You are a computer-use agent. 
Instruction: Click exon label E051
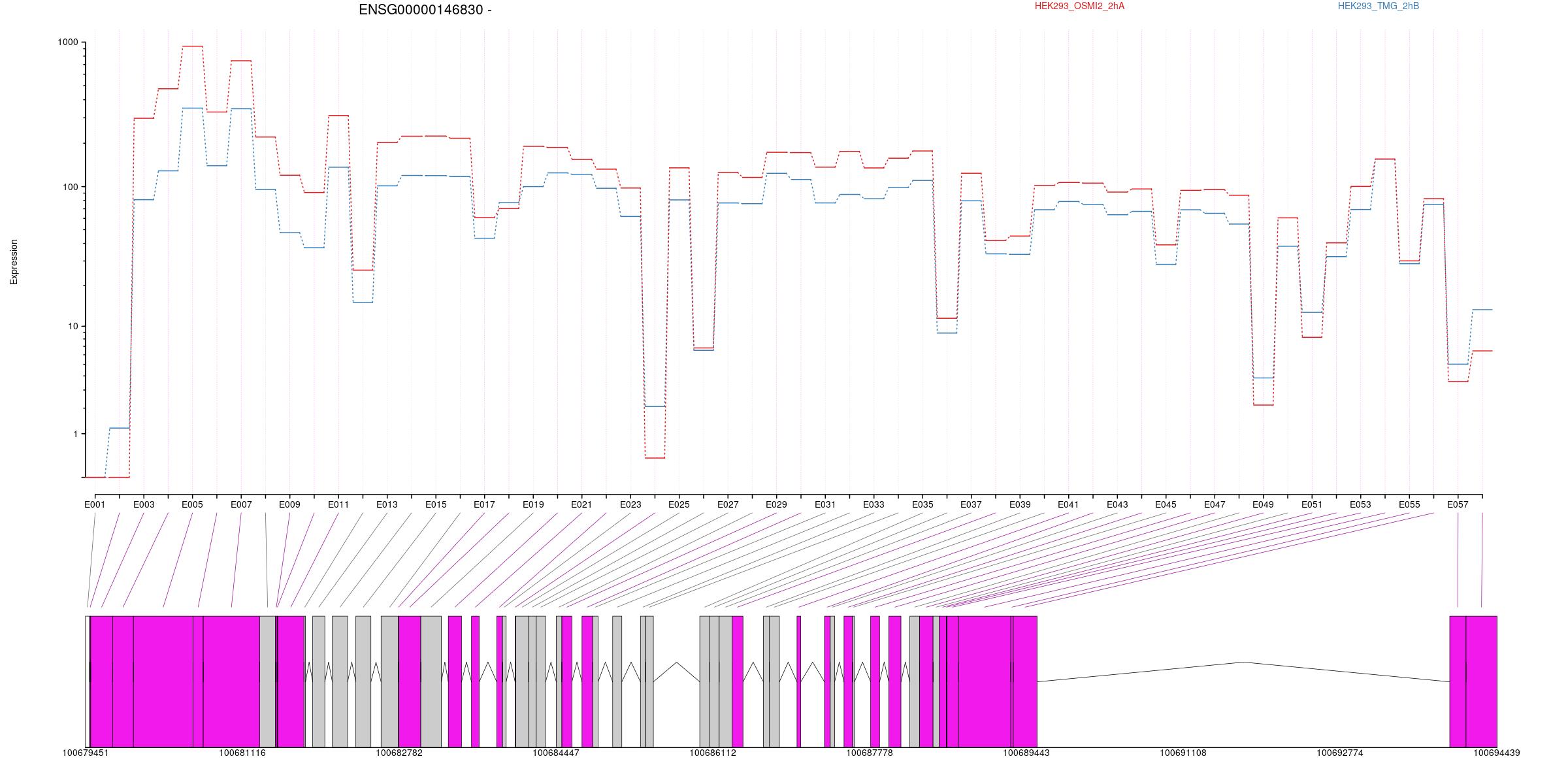point(1312,504)
